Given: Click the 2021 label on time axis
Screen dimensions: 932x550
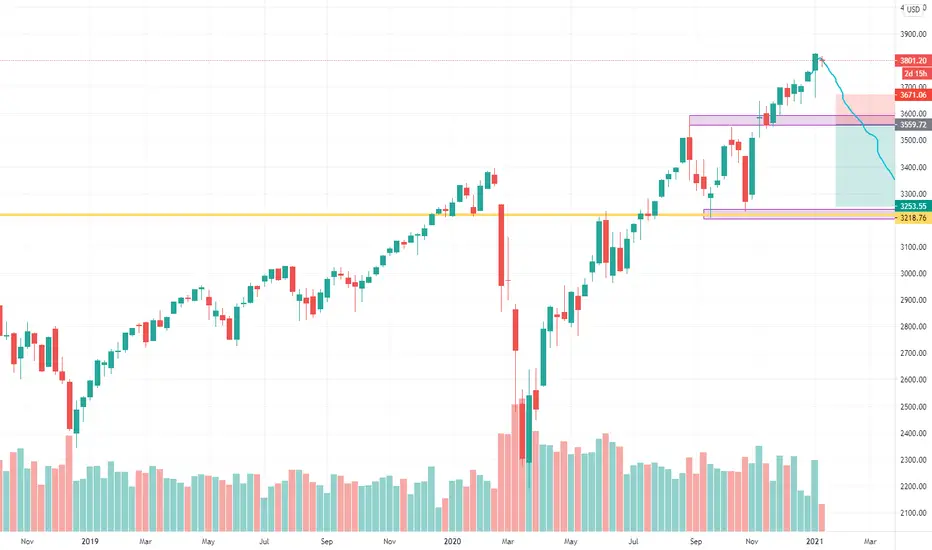Looking at the screenshot, I should coord(814,541).
